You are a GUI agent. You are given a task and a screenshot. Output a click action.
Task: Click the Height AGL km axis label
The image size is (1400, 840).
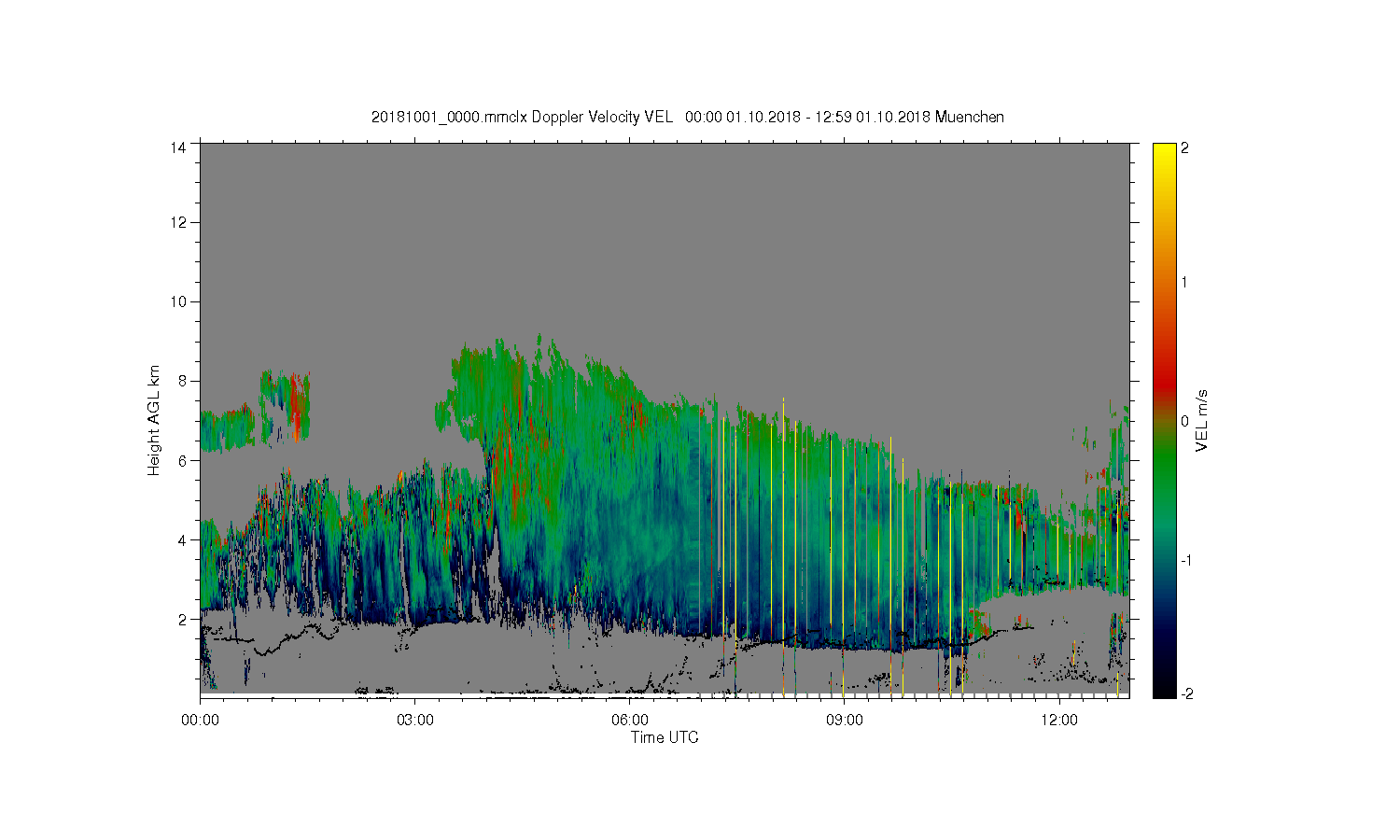154,420
